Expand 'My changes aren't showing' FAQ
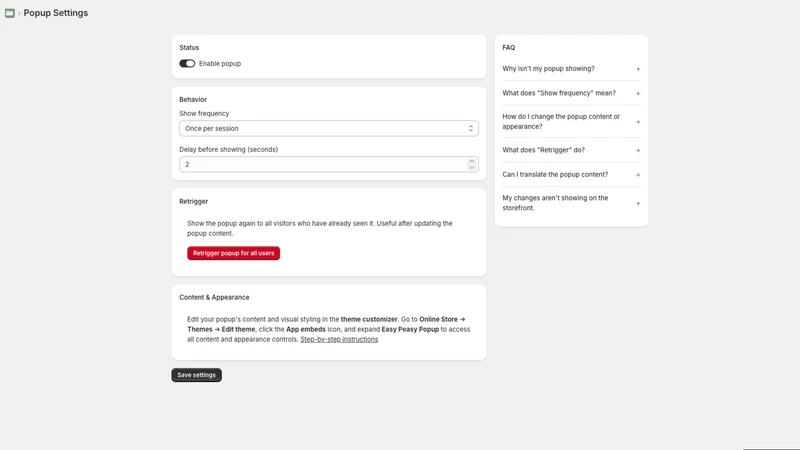 (x=571, y=203)
